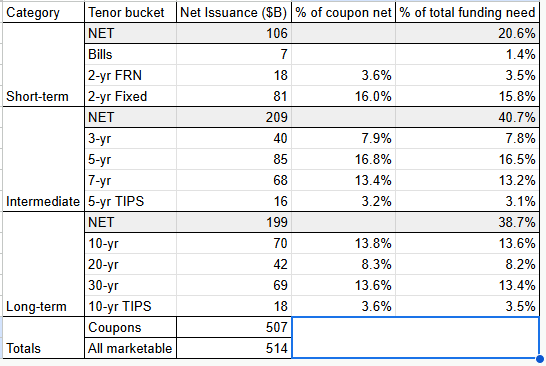Select the Net Issuance ($B) header
This screenshot has width=546, height=366.
pyautogui.click(x=234, y=13)
